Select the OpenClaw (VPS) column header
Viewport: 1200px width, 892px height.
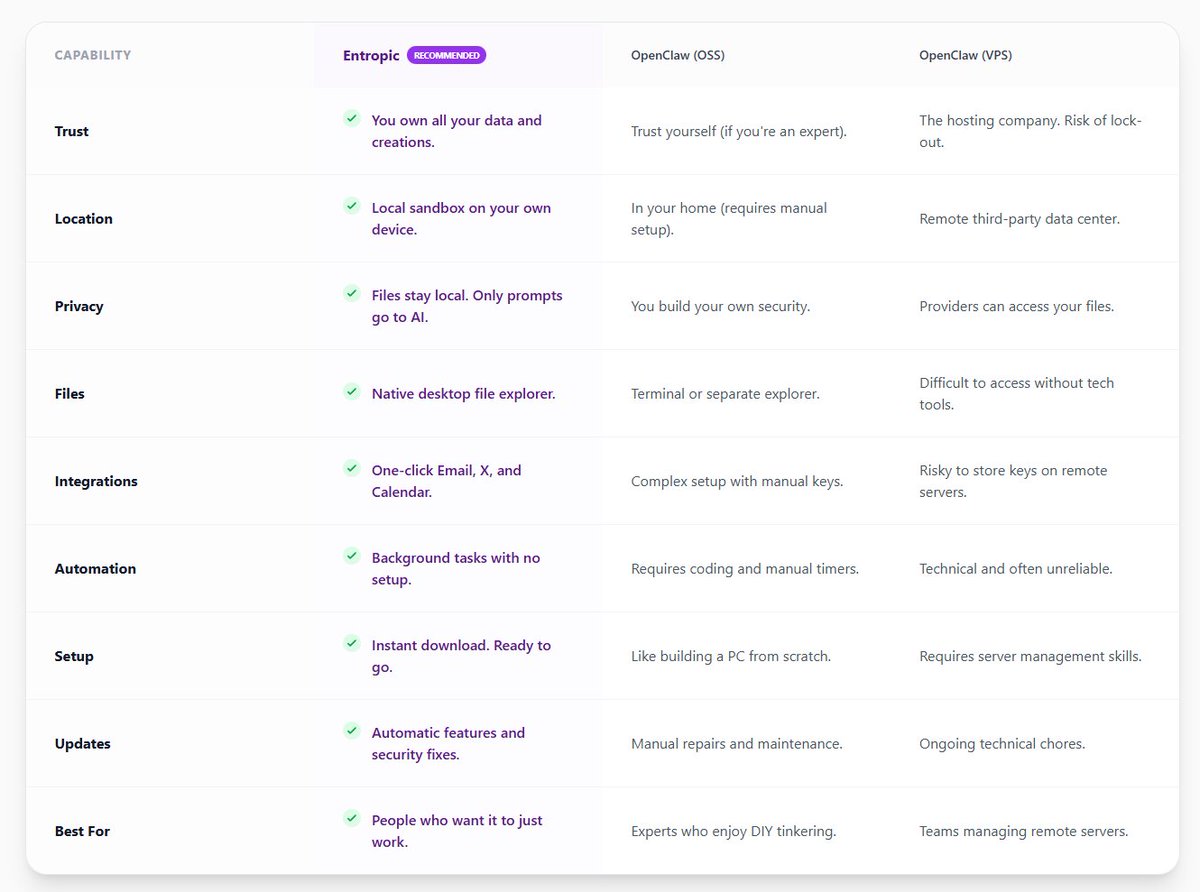(966, 56)
